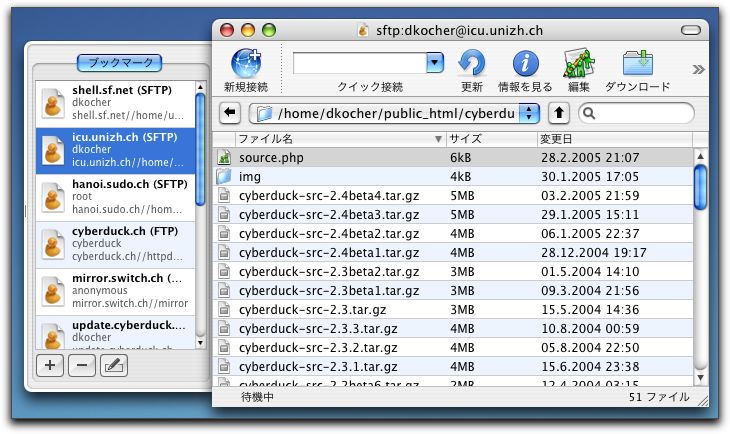This screenshot has width=730, height=434.
Task: Click the title bar document proxy icon
Action: [x=363, y=30]
